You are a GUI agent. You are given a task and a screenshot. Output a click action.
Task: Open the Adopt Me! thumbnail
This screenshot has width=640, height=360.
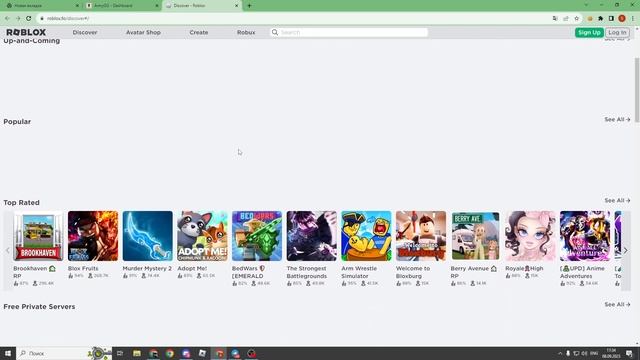pyautogui.click(x=202, y=236)
